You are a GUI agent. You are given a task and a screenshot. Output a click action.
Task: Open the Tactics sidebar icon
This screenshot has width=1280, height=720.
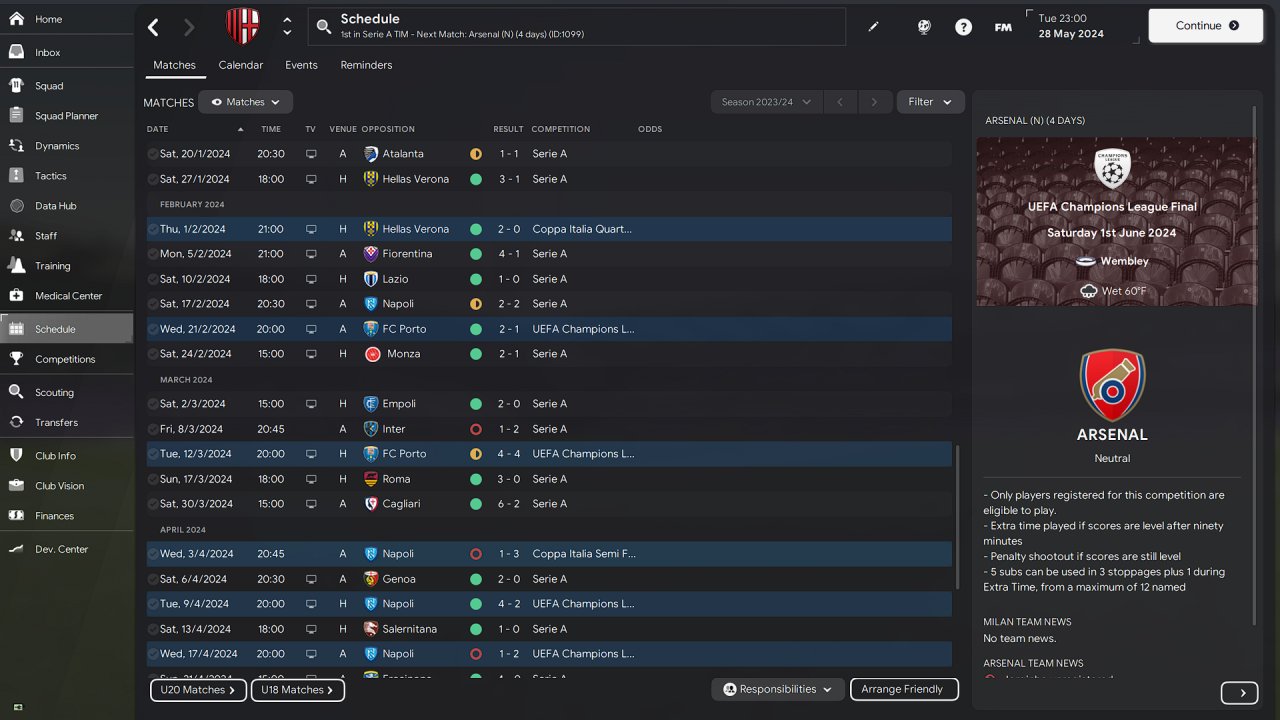(16, 176)
